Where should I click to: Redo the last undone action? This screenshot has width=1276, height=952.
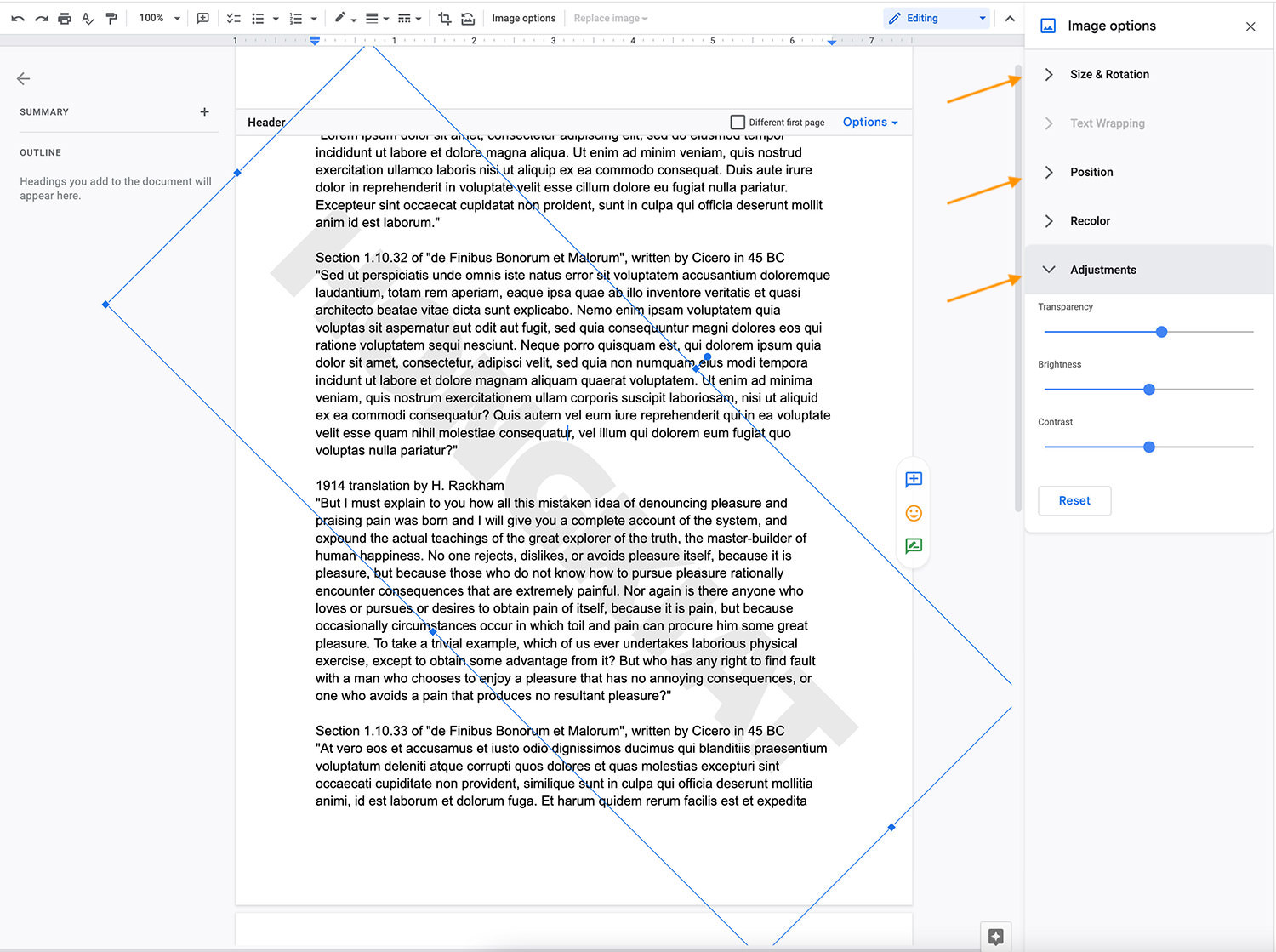41,18
